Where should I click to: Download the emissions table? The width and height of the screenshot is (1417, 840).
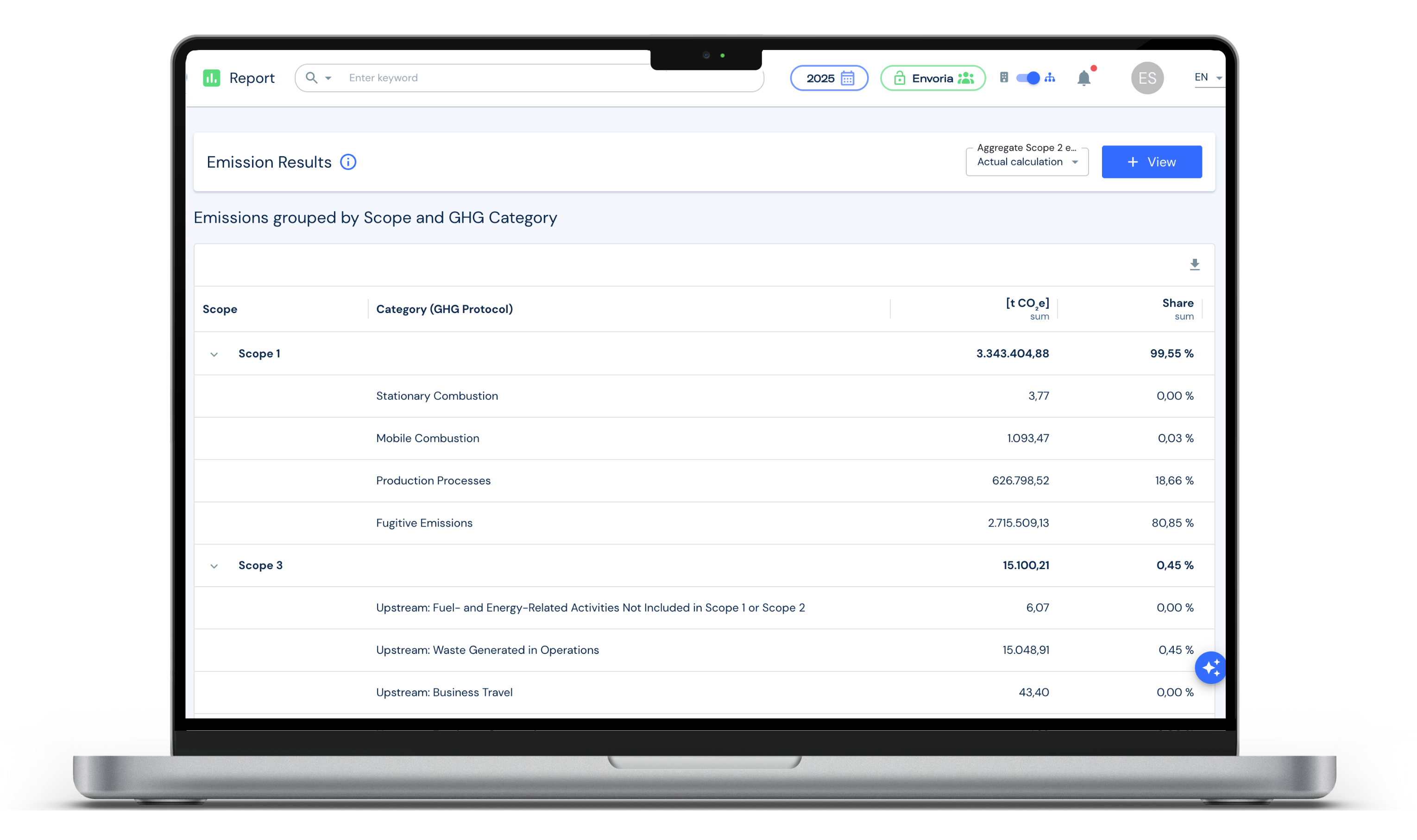pyautogui.click(x=1195, y=265)
